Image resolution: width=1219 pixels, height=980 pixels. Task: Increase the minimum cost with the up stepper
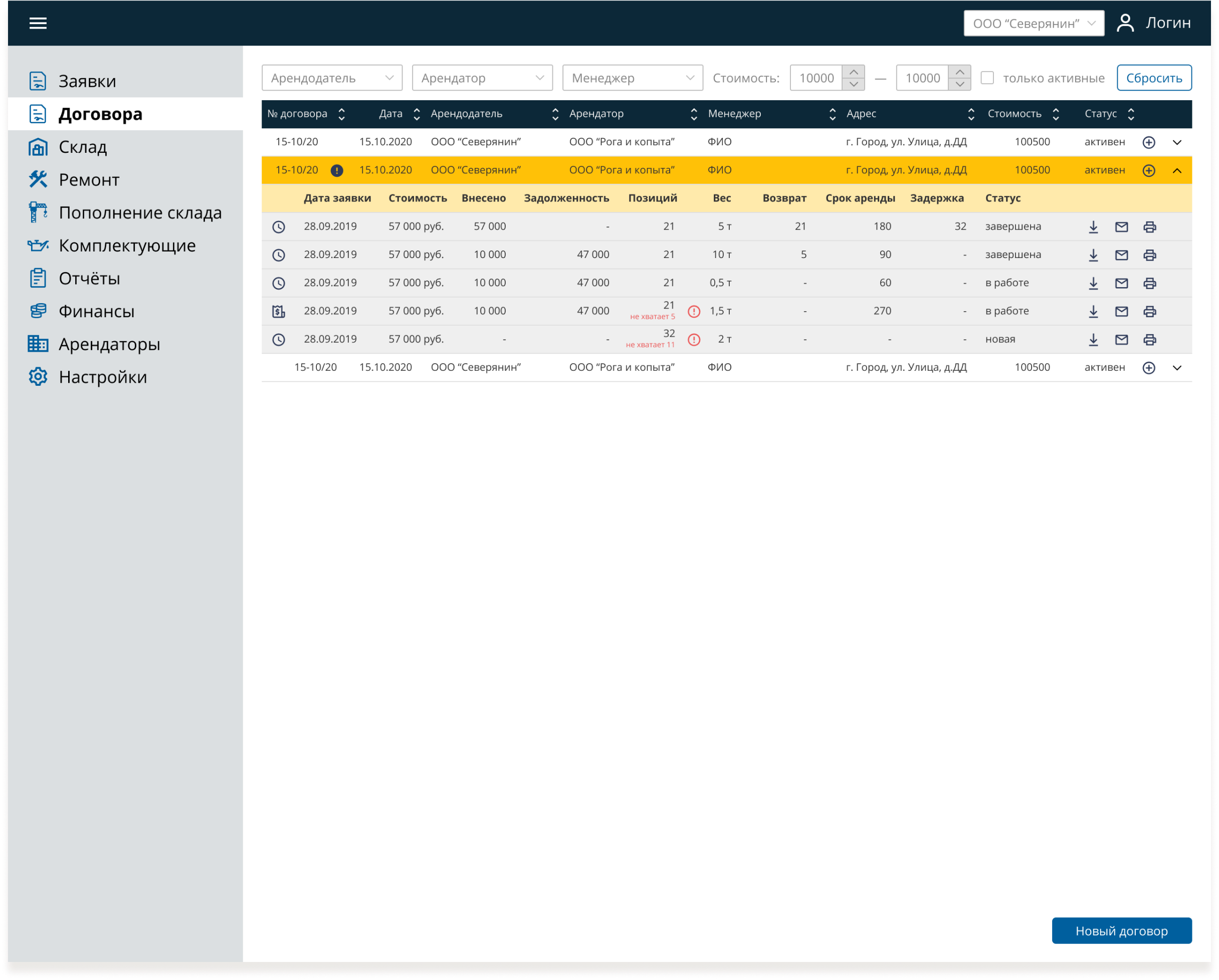853,72
